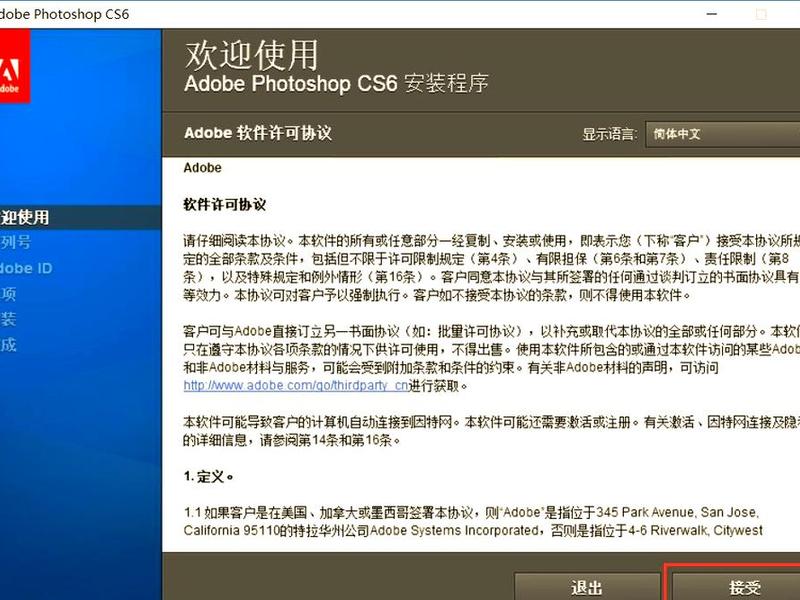Click the 'Adobe 软件许可协议' panel title
800x600 pixels.
point(258,133)
